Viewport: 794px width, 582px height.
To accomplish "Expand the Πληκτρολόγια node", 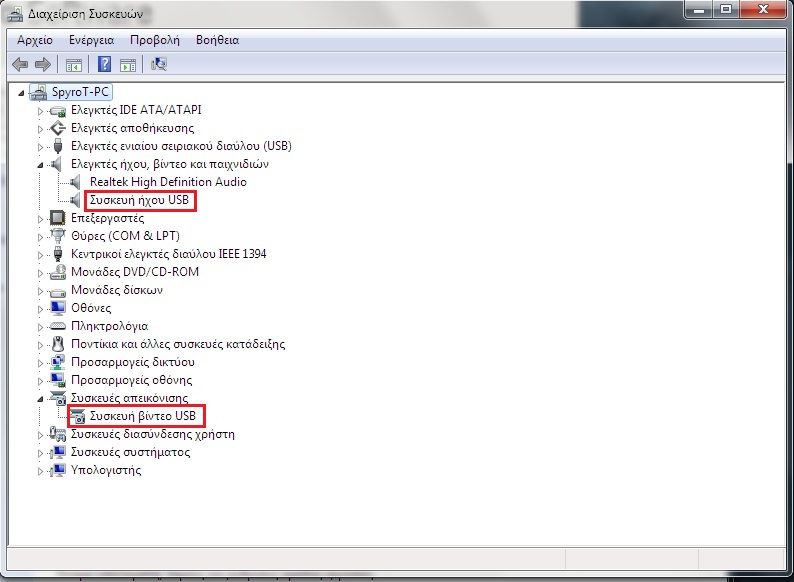I will coord(40,327).
